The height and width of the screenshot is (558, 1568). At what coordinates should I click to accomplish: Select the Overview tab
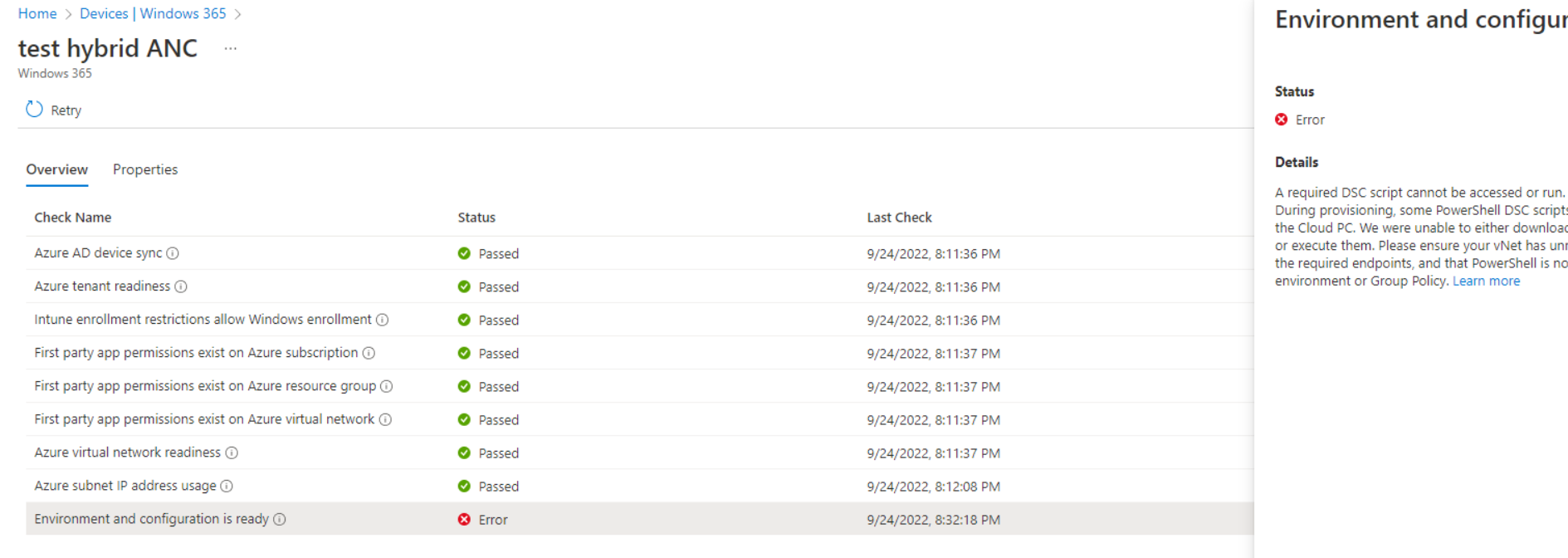tap(56, 169)
